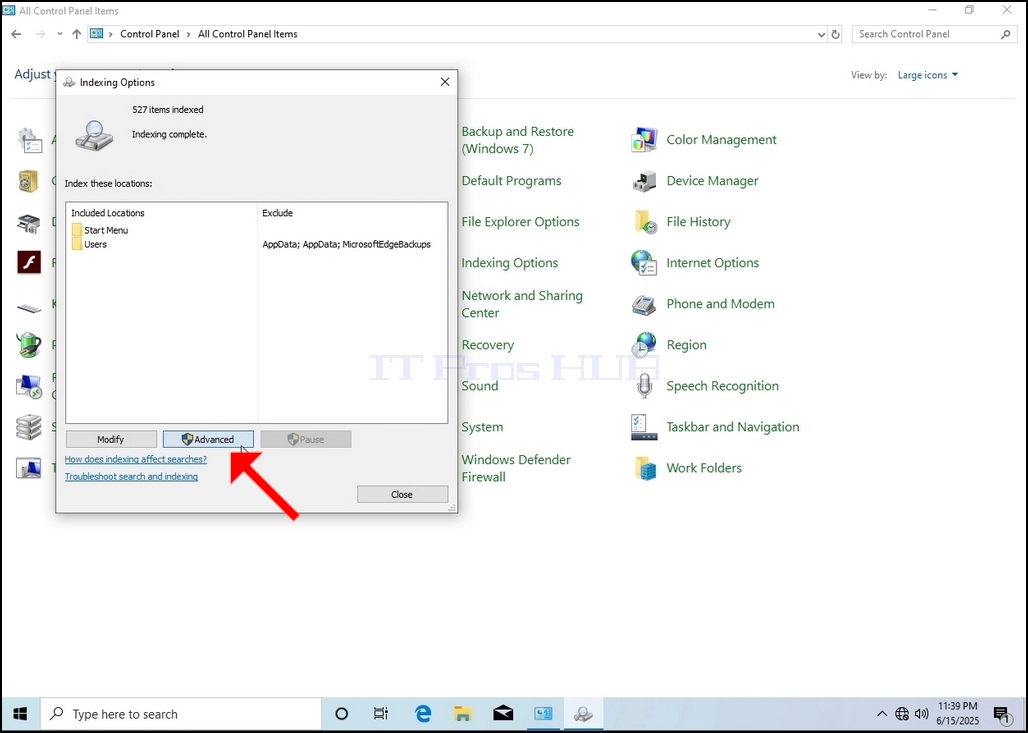Select the Users folder in Included Locations

tap(89, 244)
